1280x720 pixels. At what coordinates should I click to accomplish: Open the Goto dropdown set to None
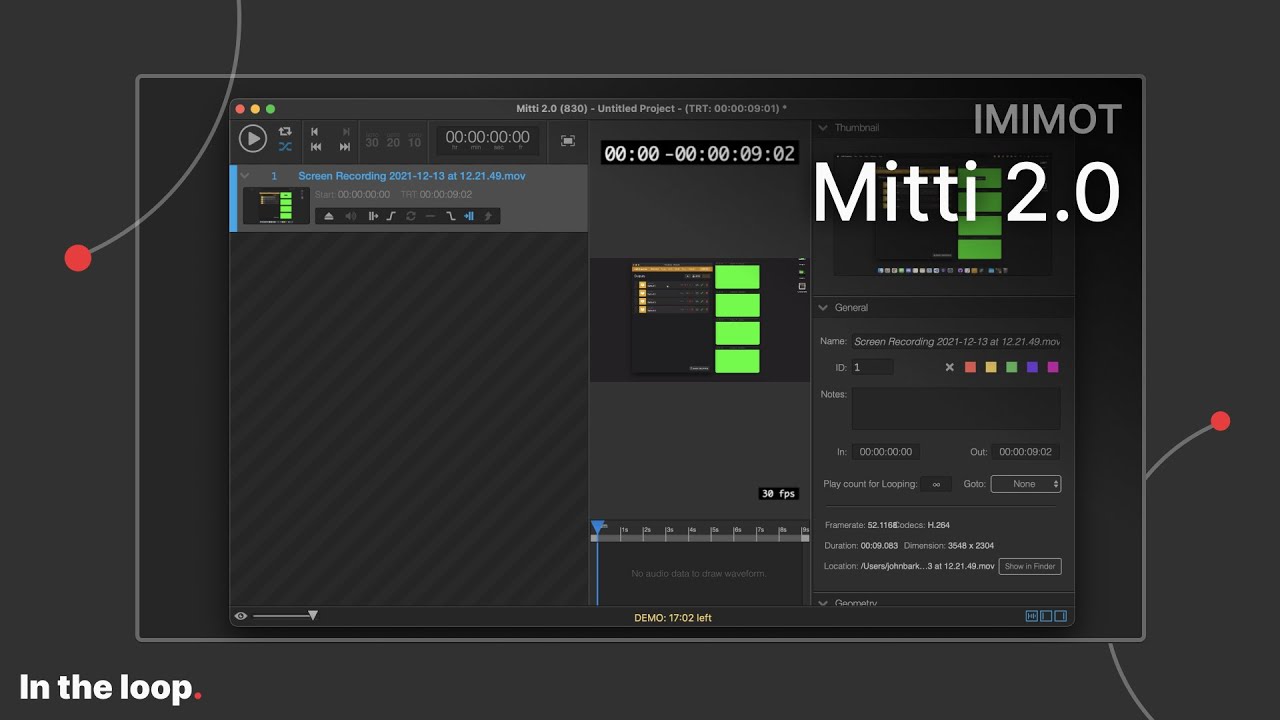tap(1026, 484)
